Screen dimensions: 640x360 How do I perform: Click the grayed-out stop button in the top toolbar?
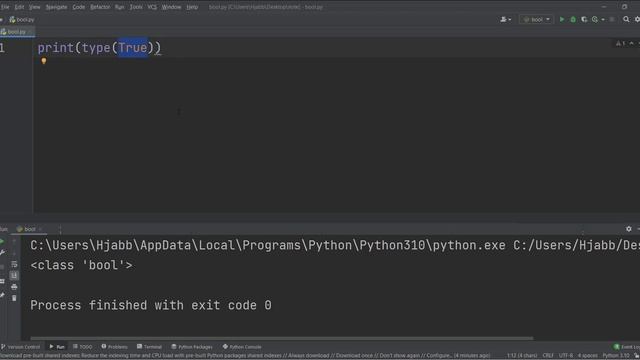(x=612, y=19)
